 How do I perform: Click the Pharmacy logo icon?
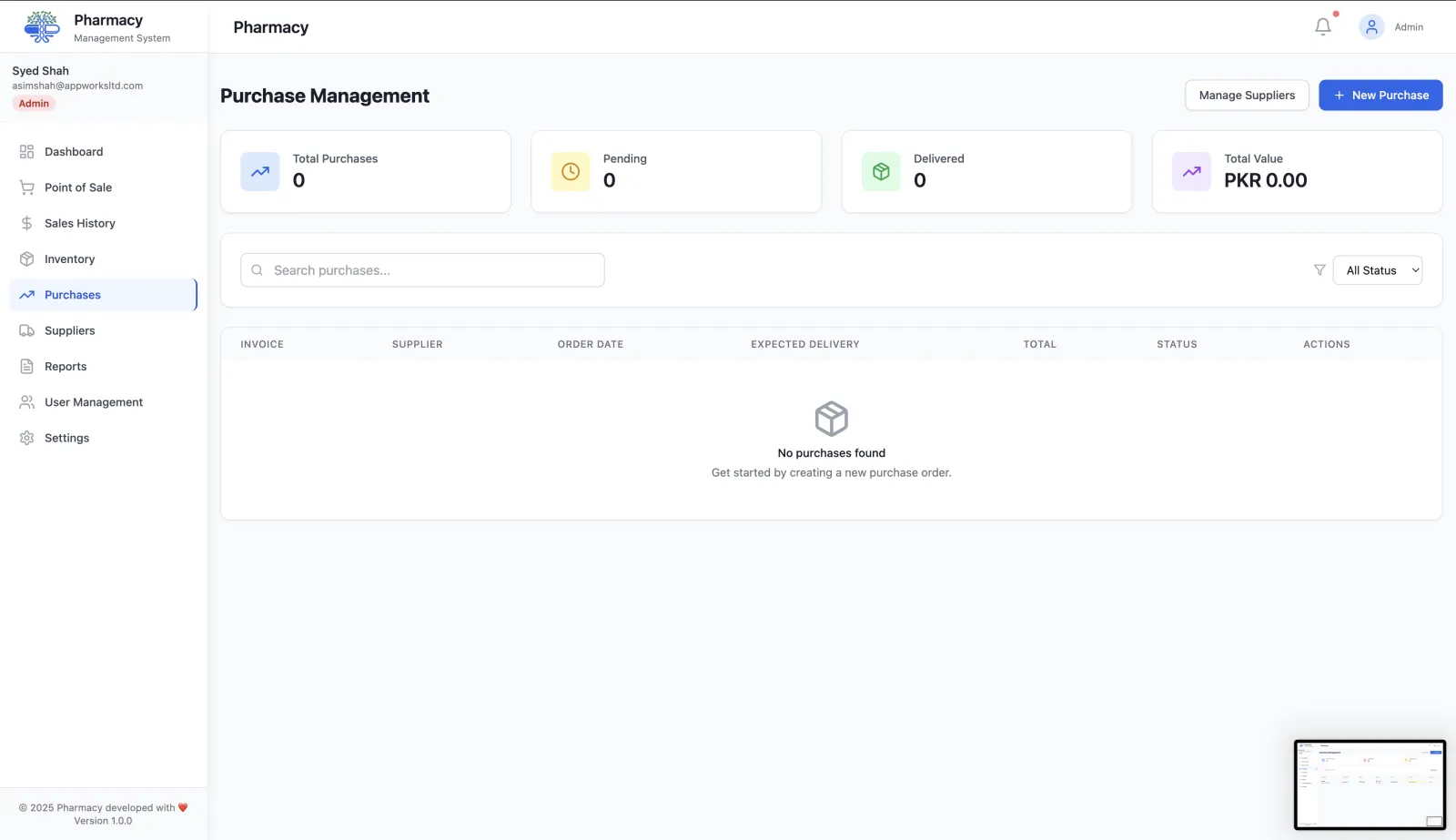[x=42, y=27]
